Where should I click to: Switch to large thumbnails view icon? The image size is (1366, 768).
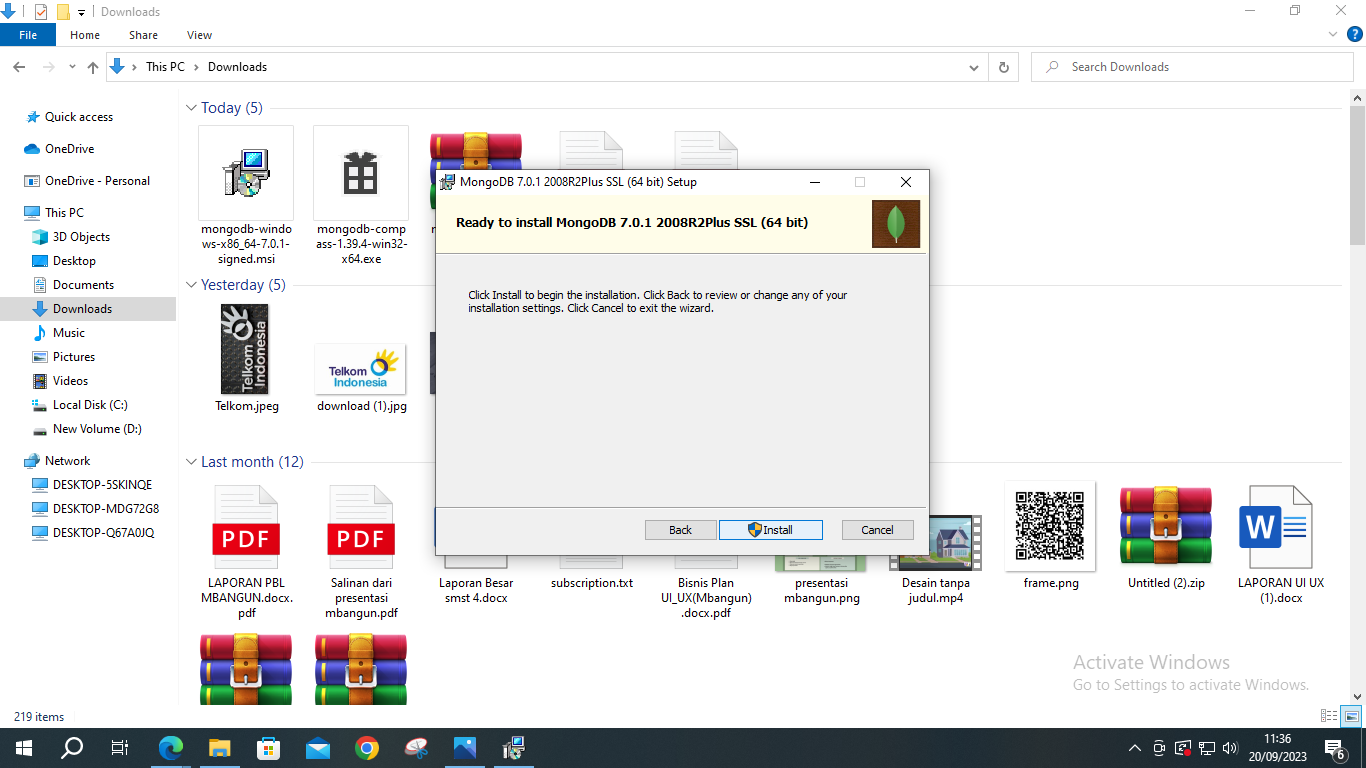pos(1352,716)
